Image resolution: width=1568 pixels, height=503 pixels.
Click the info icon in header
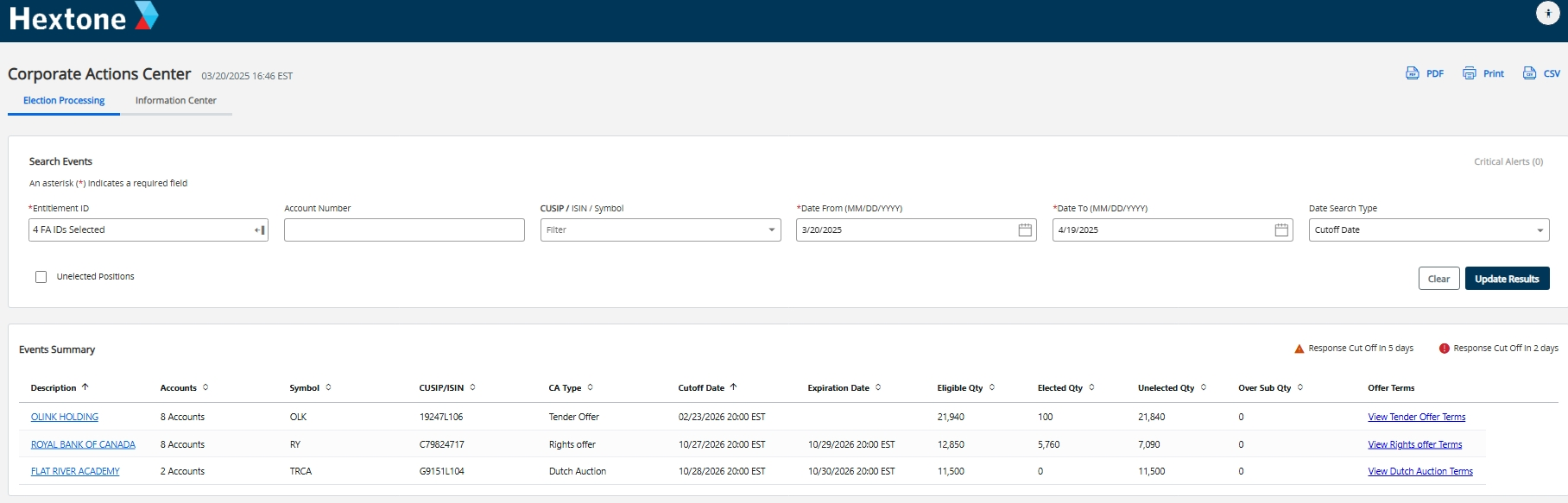click(x=1547, y=13)
